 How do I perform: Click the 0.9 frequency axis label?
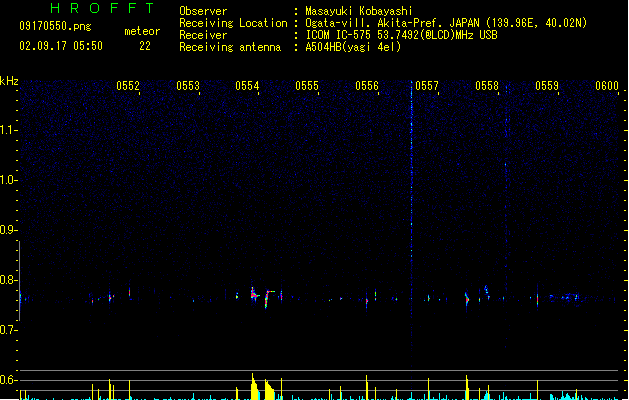coord(8,230)
